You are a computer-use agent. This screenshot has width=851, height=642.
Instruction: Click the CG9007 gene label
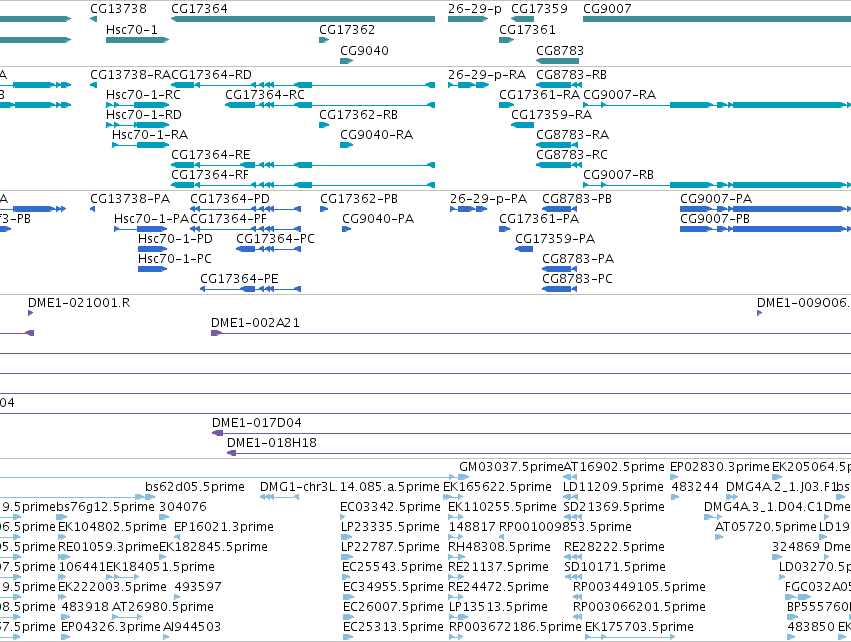(607, 9)
